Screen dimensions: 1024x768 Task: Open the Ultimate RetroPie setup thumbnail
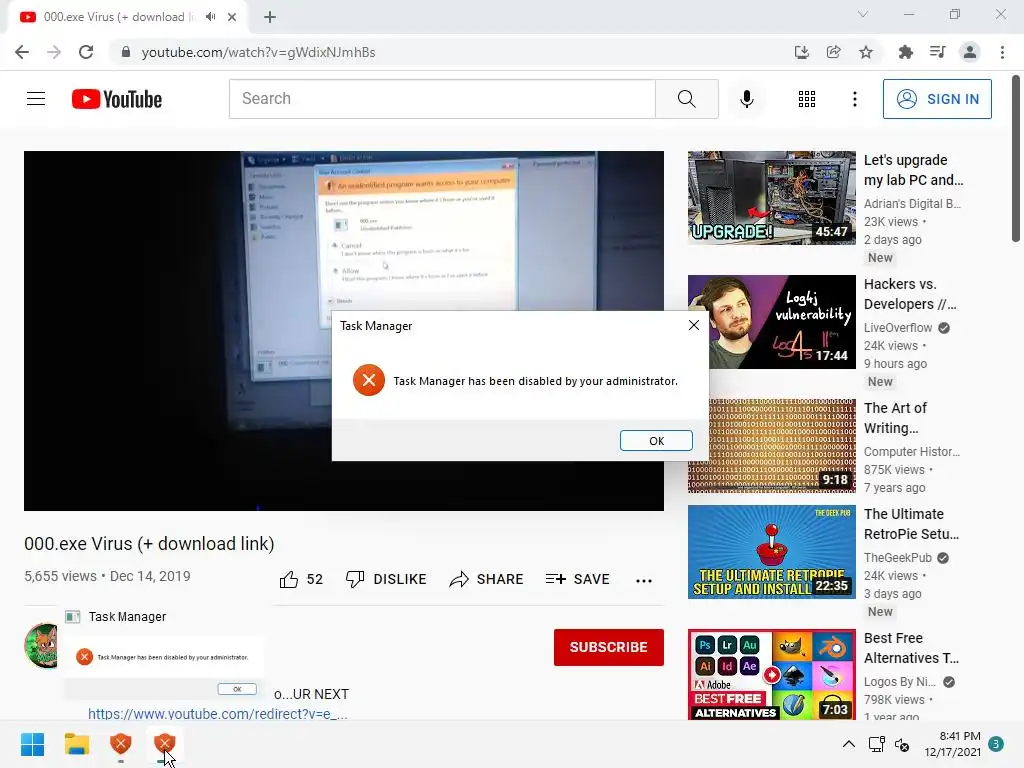(x=771, y=552)
